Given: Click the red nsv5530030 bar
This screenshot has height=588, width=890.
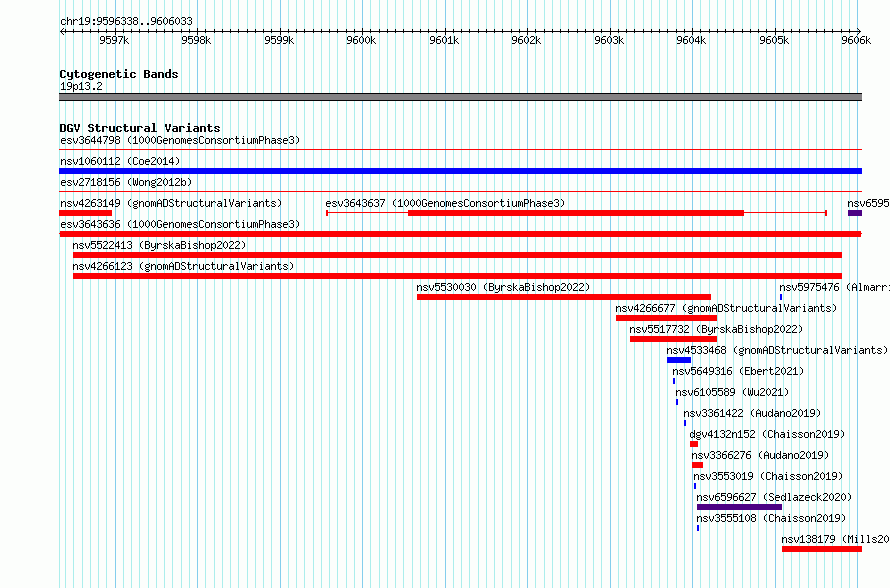Looking at the screenshot, I should 564,297.
